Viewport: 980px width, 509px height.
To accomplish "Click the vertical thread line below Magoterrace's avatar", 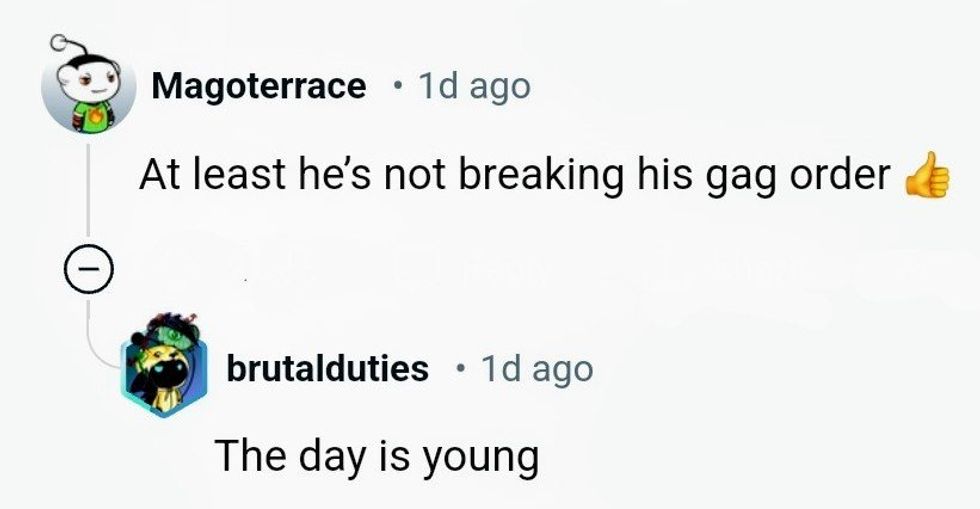I will (88, 195).
